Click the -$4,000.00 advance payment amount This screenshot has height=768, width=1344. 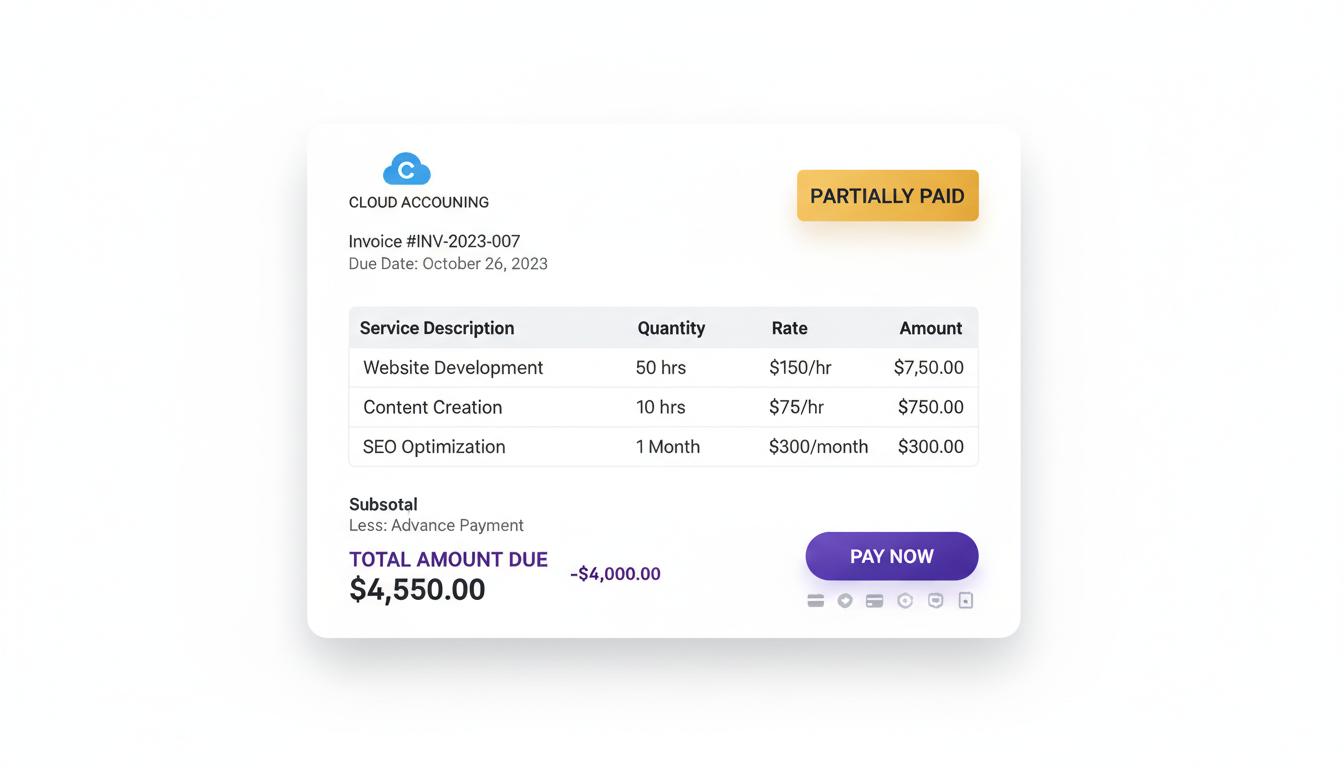[615, 574]
